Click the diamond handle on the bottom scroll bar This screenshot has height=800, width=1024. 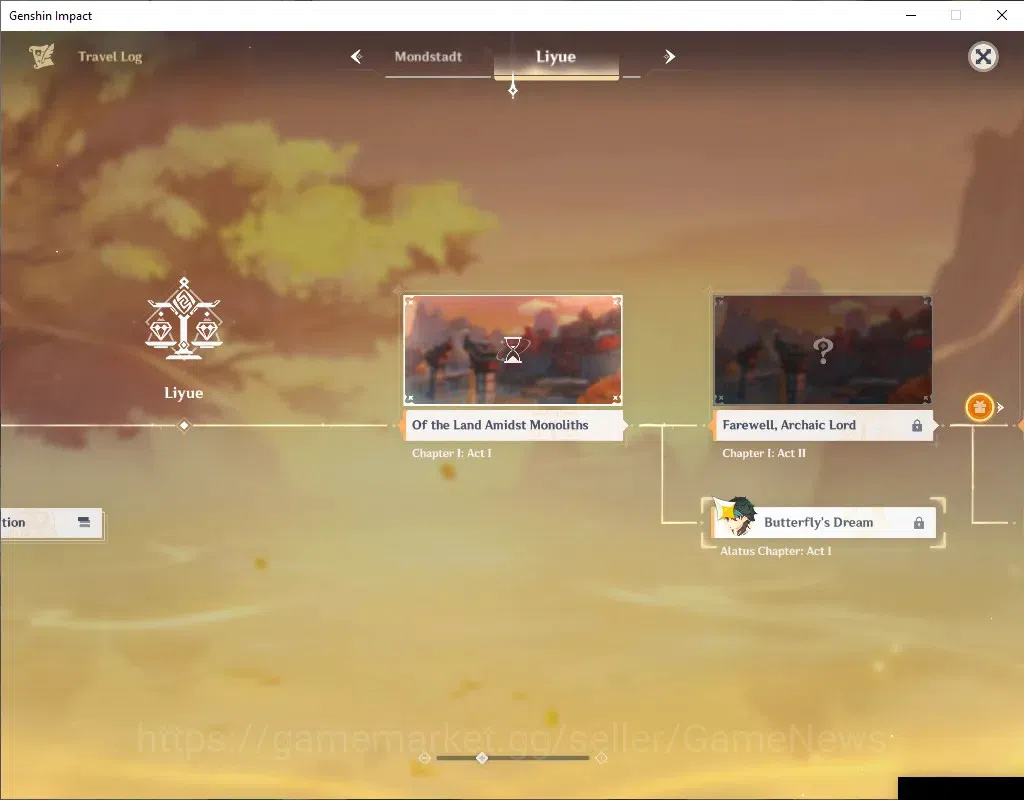click(x=482, y=758)
